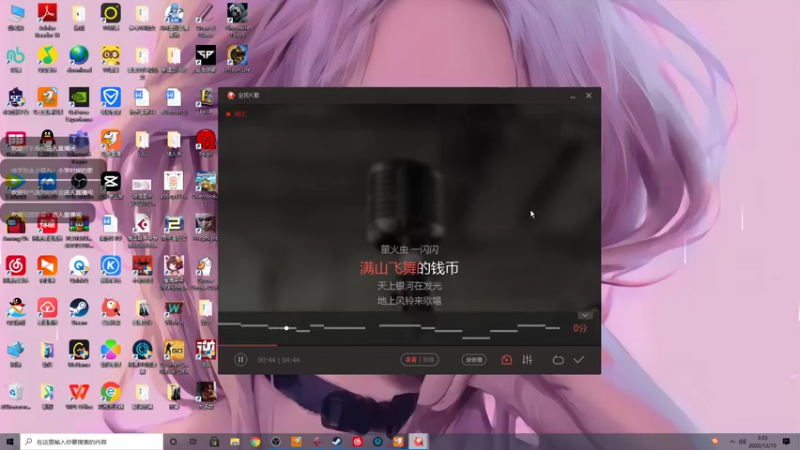Open This PC desktop icon

pyautogui.click(x=16, y=18)
